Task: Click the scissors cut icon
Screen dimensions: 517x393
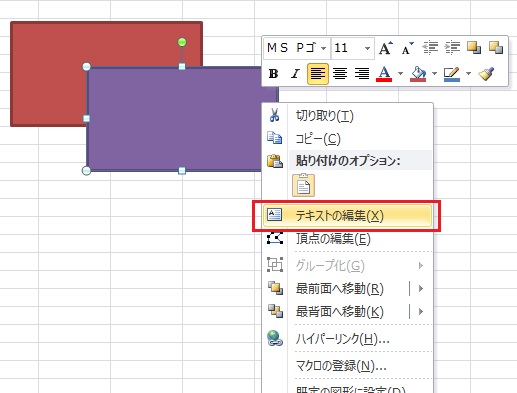Action: pos(275,115)
